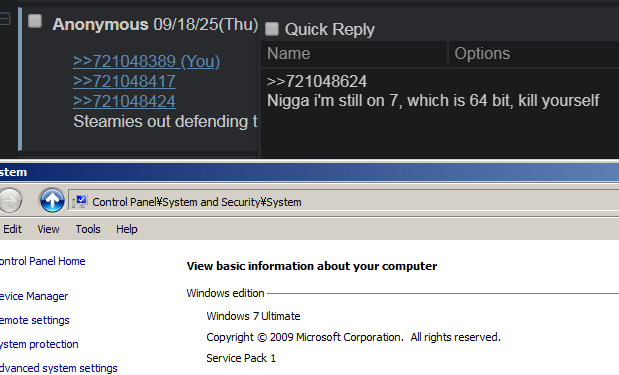Screen dimensions: 619x375
Task: Open the Edit menu
Action: (12, 229)
